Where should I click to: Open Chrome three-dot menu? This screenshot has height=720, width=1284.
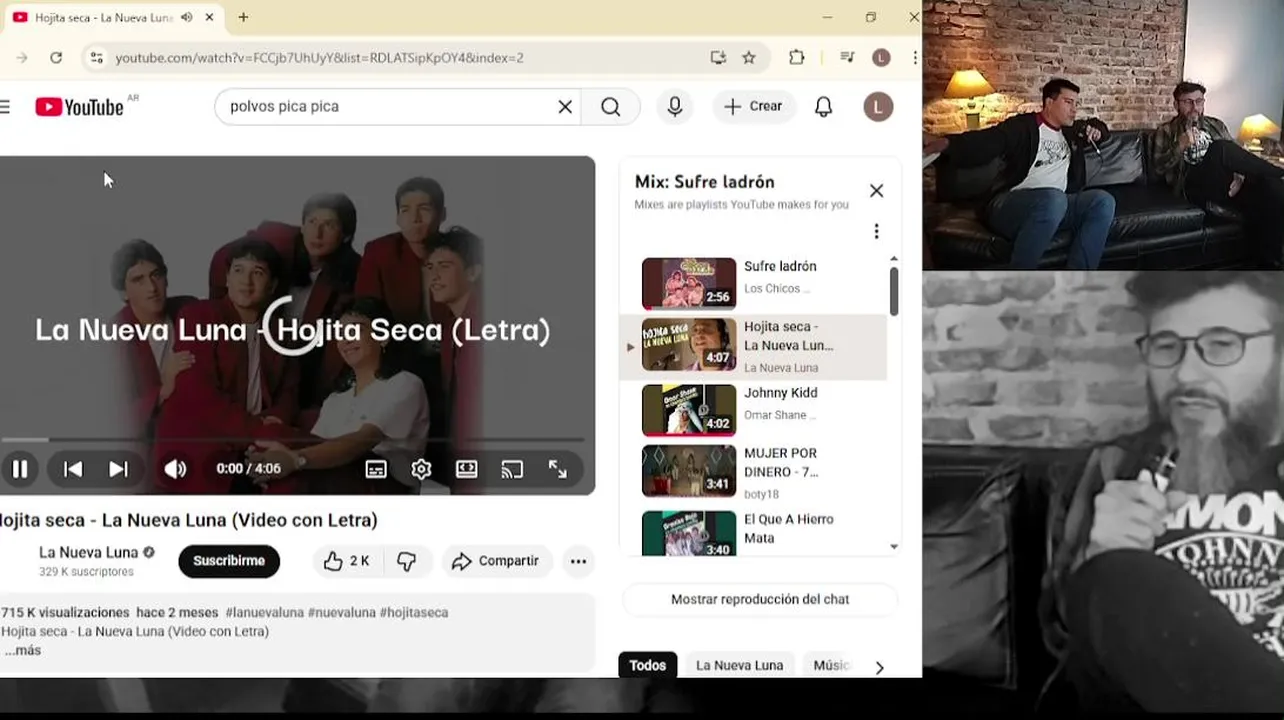coord(915,58)
